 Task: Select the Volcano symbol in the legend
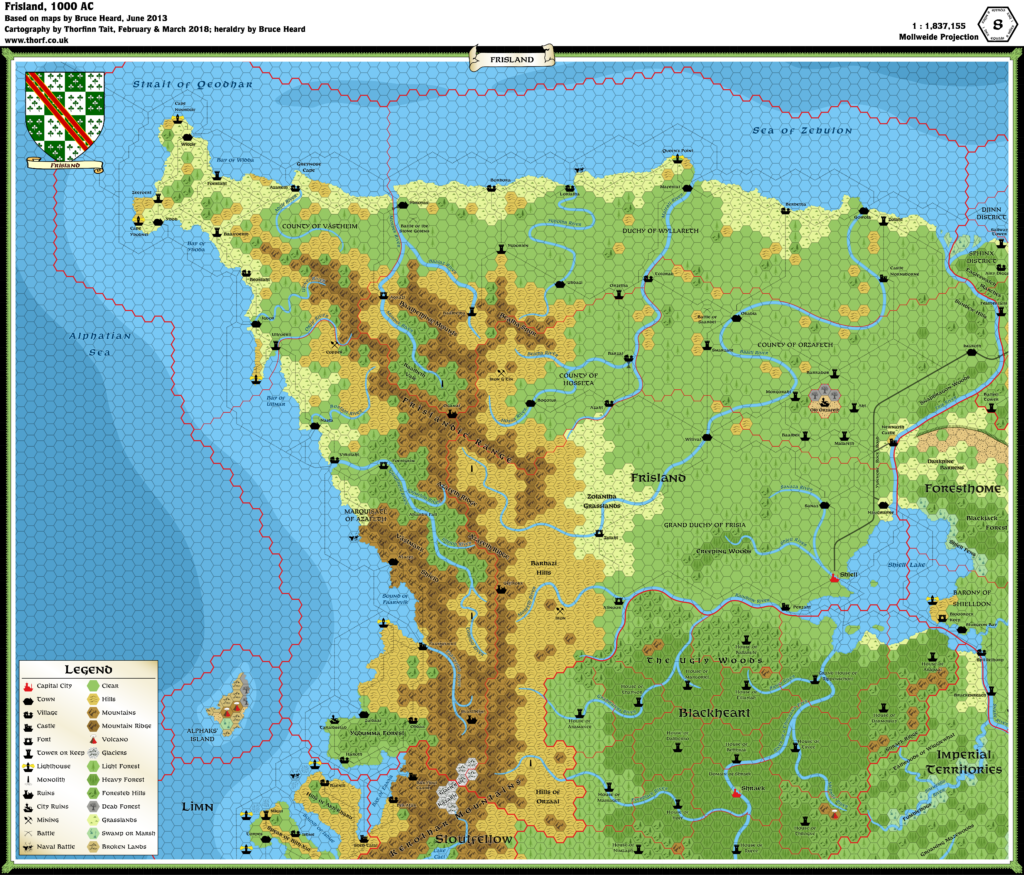(93, 740)
